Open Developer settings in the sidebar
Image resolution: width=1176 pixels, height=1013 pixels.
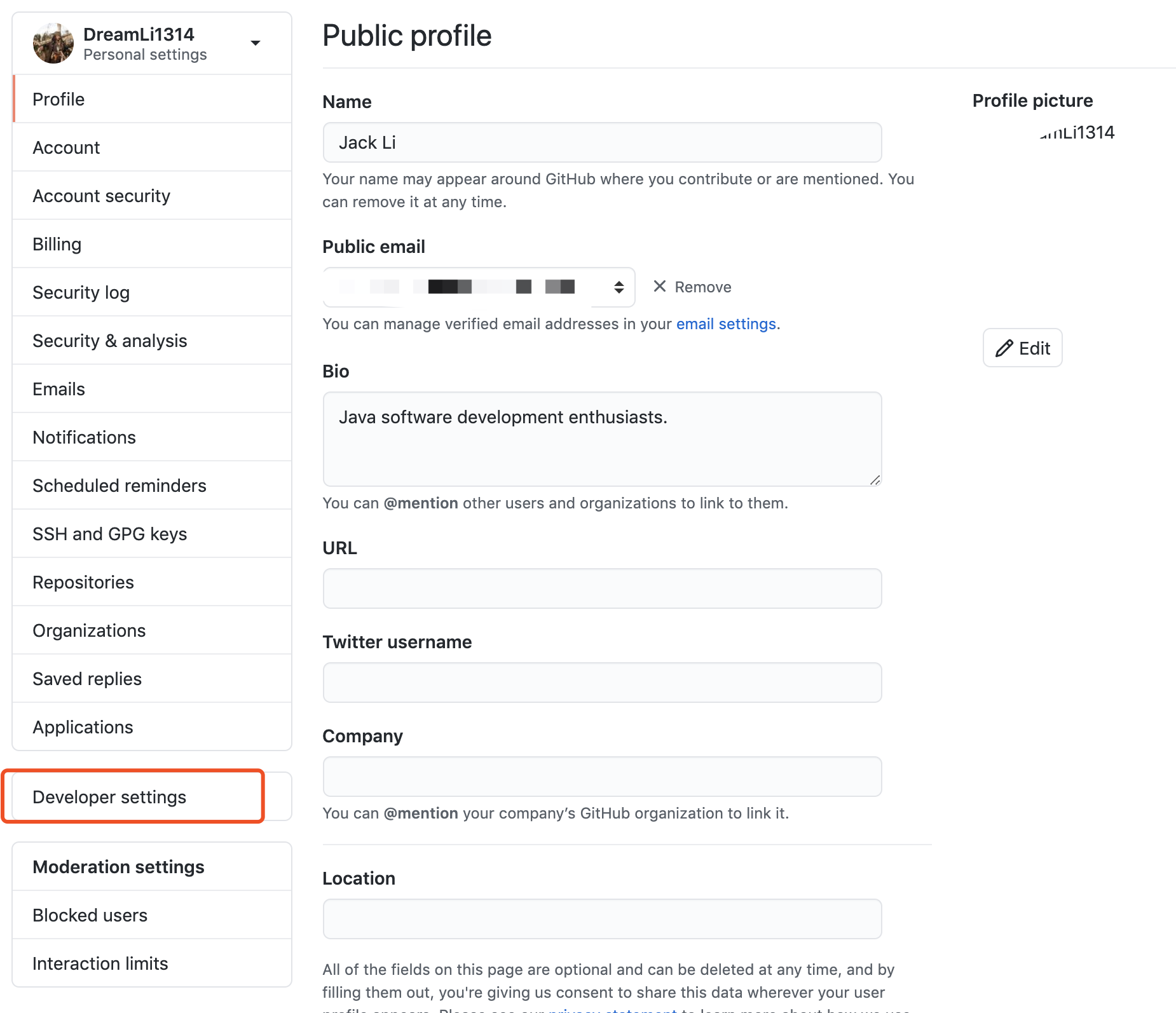pyautogui.click(x=109, y=797)
